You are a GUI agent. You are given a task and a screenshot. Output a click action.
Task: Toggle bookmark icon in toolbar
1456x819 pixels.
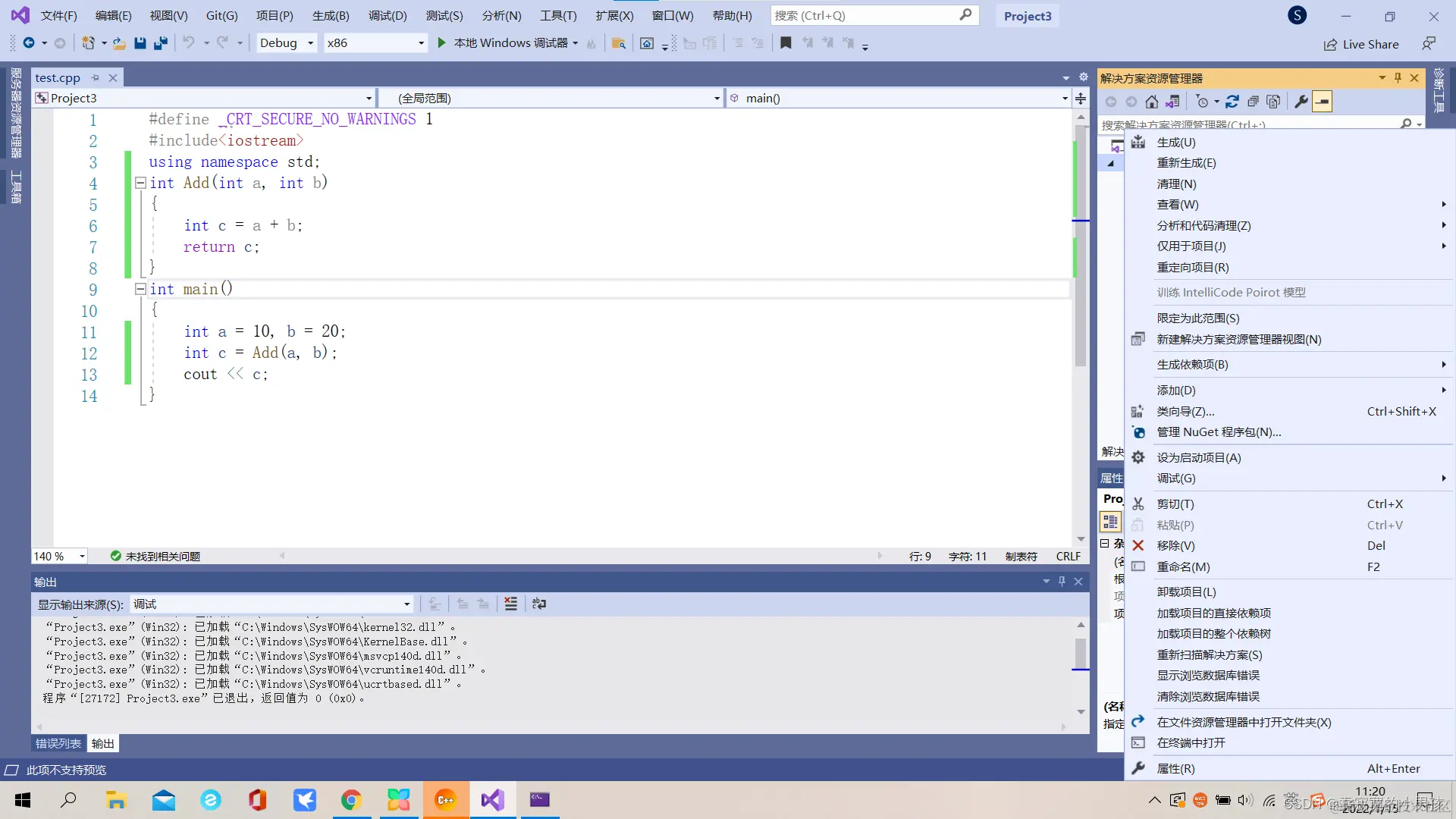click(x=786, y=43)
